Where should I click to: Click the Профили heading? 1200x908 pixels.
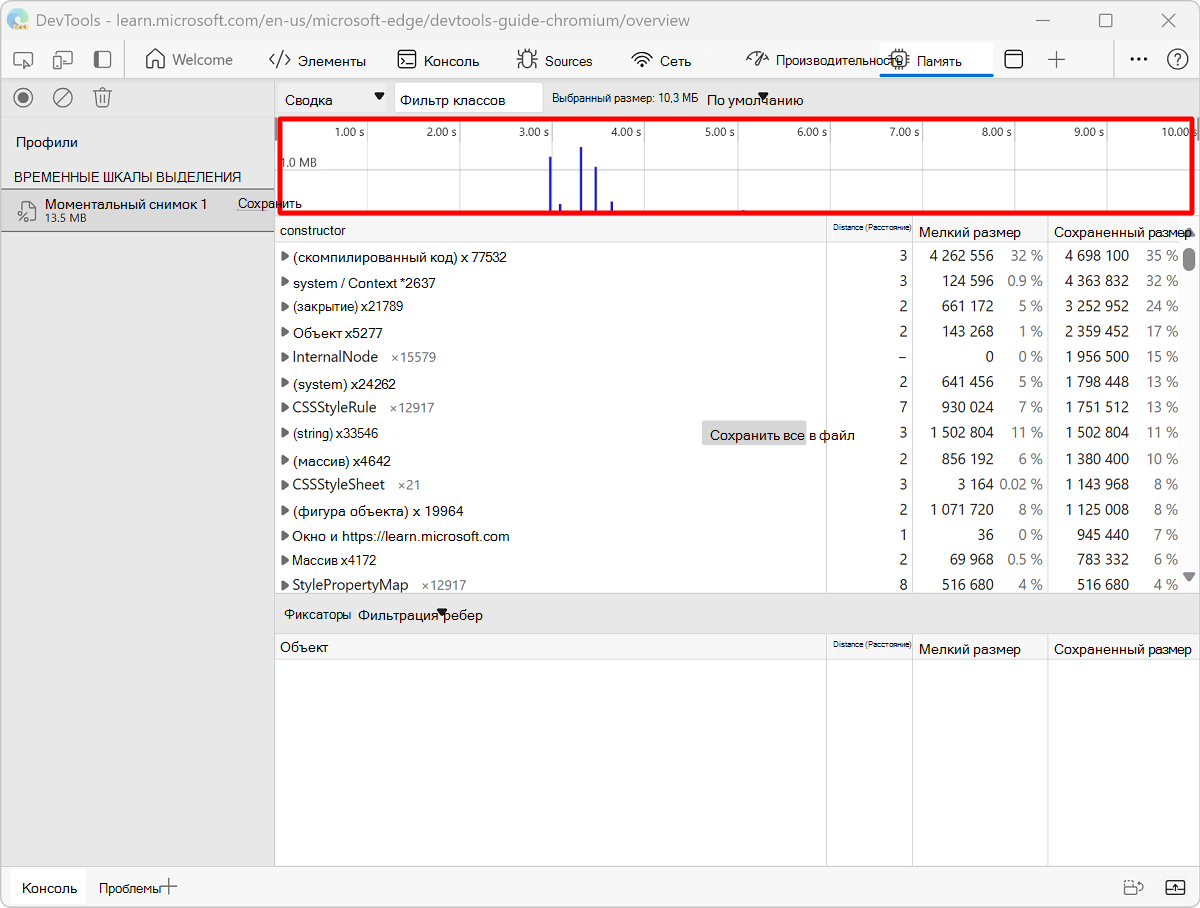point(46,143)
